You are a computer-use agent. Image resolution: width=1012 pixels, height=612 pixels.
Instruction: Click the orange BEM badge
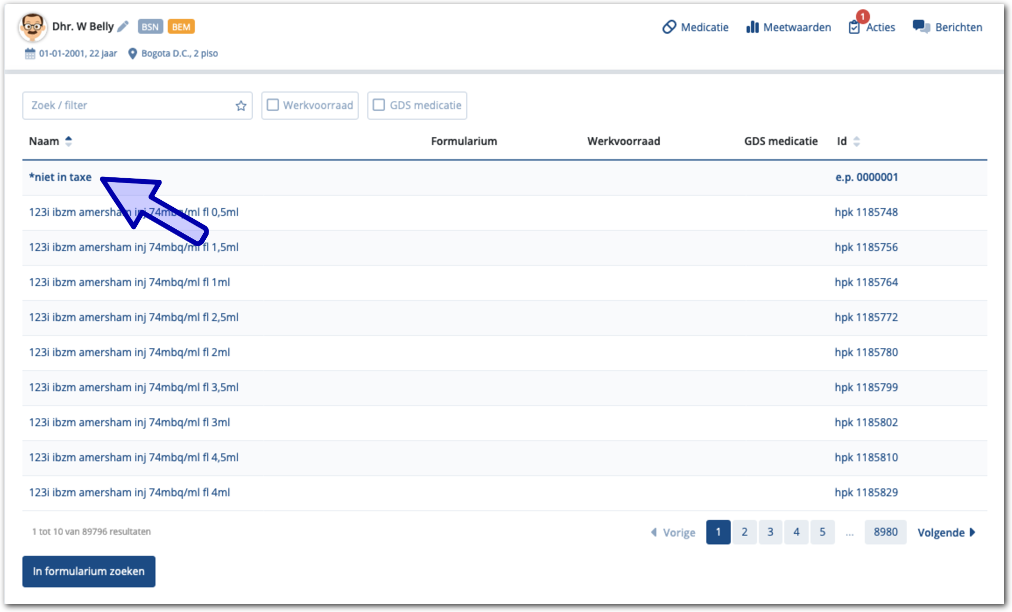(181, 27)
